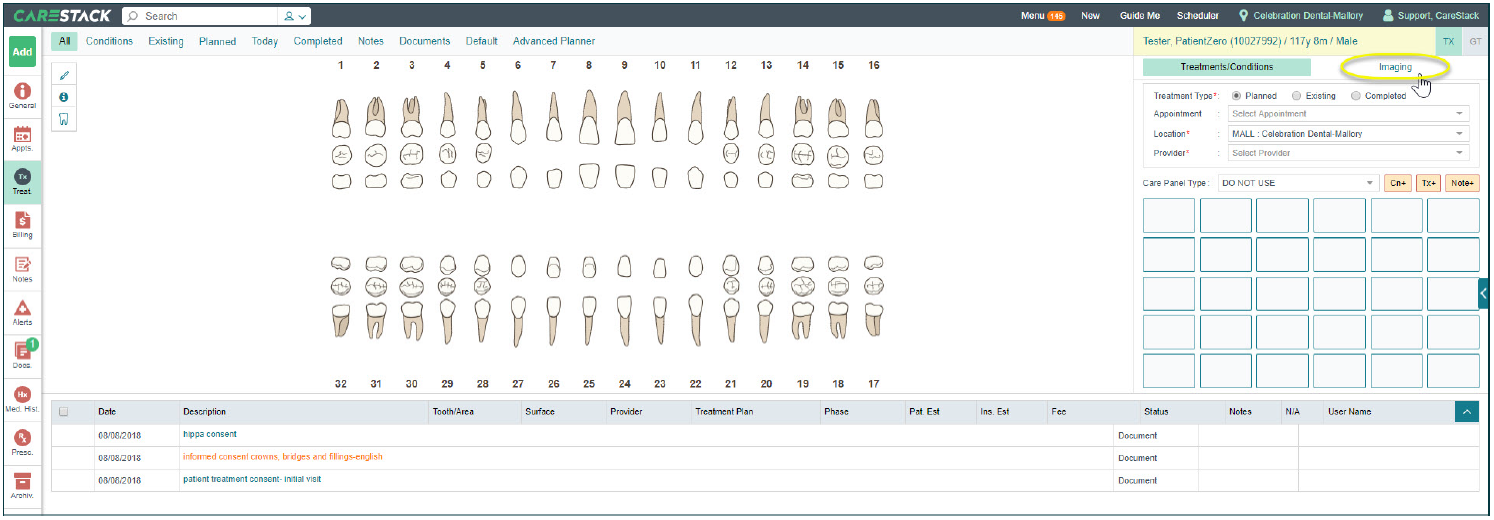Click the tooth icon below info icon

click(64, 118)
